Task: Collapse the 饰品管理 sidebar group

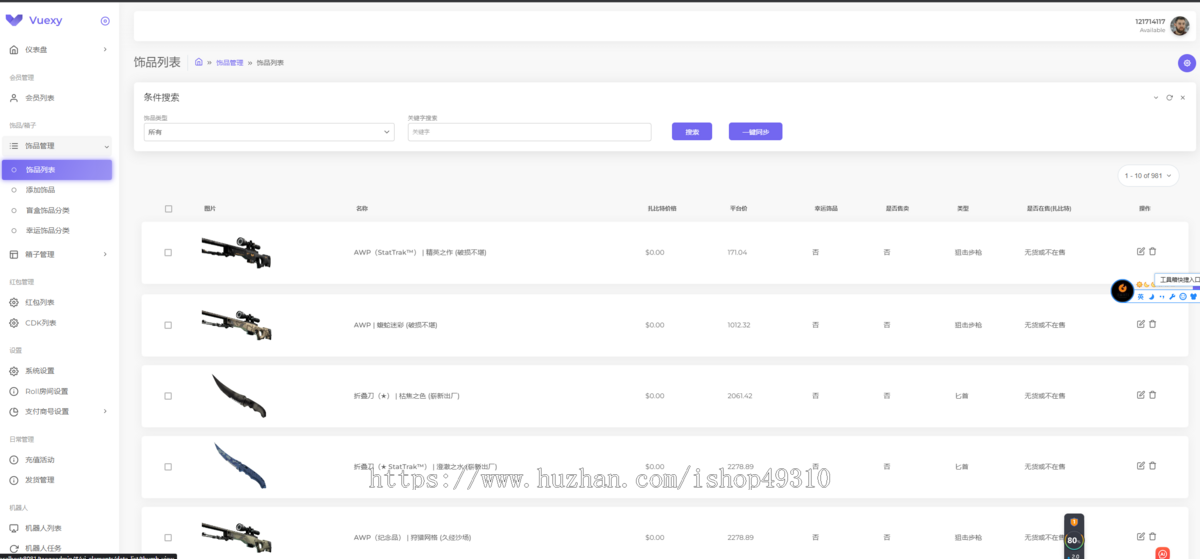Action: (58, 146)
